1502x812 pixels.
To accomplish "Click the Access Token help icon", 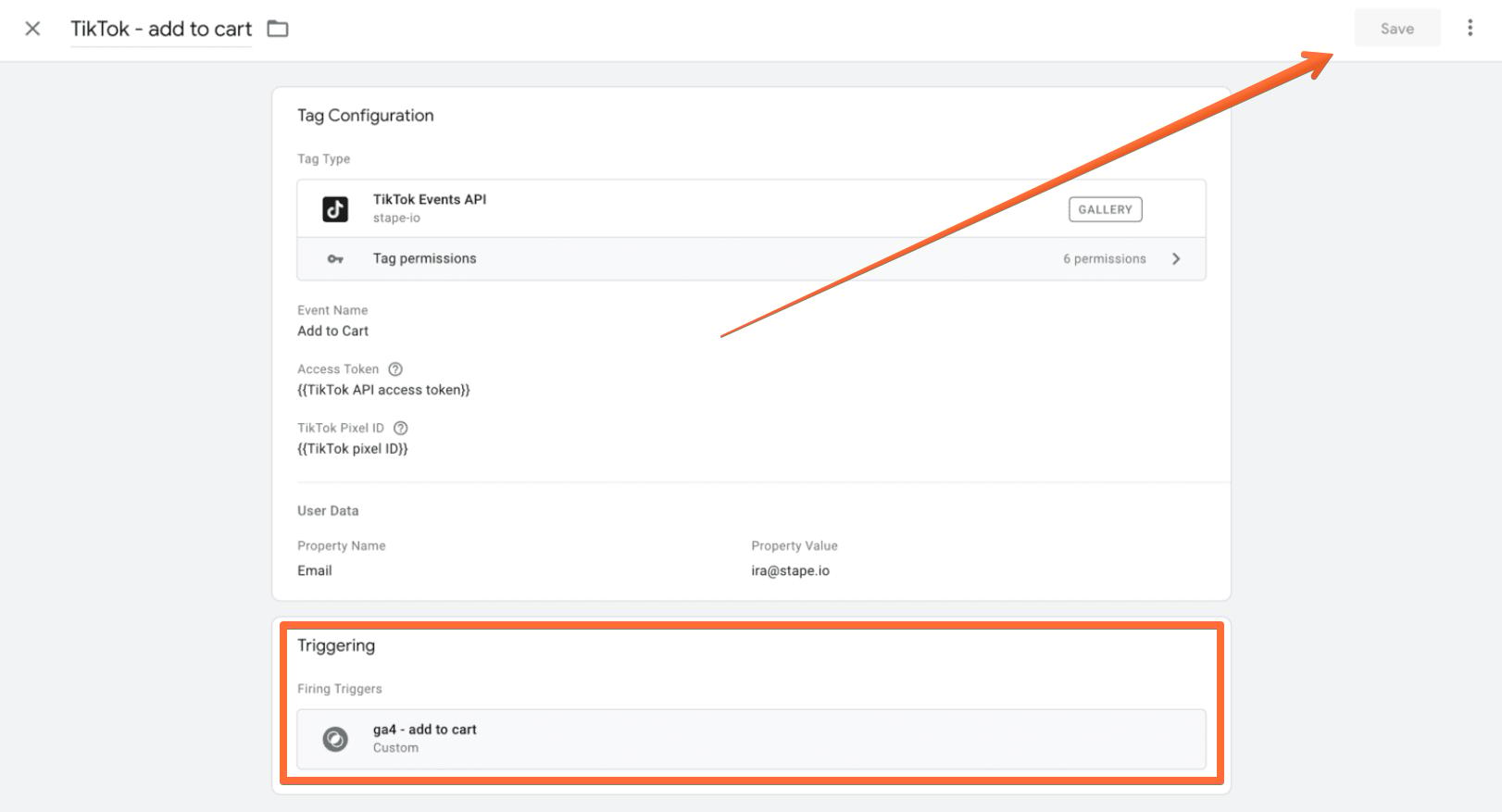I will coord(395,369).
